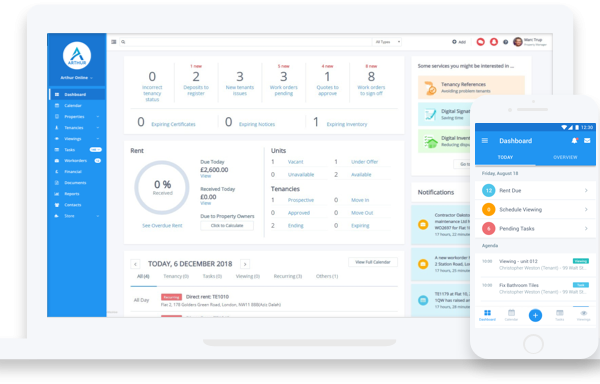This screenshot has width=600, height=384.
Task: Click the Under Offer units link
Action: pos(364,162)
